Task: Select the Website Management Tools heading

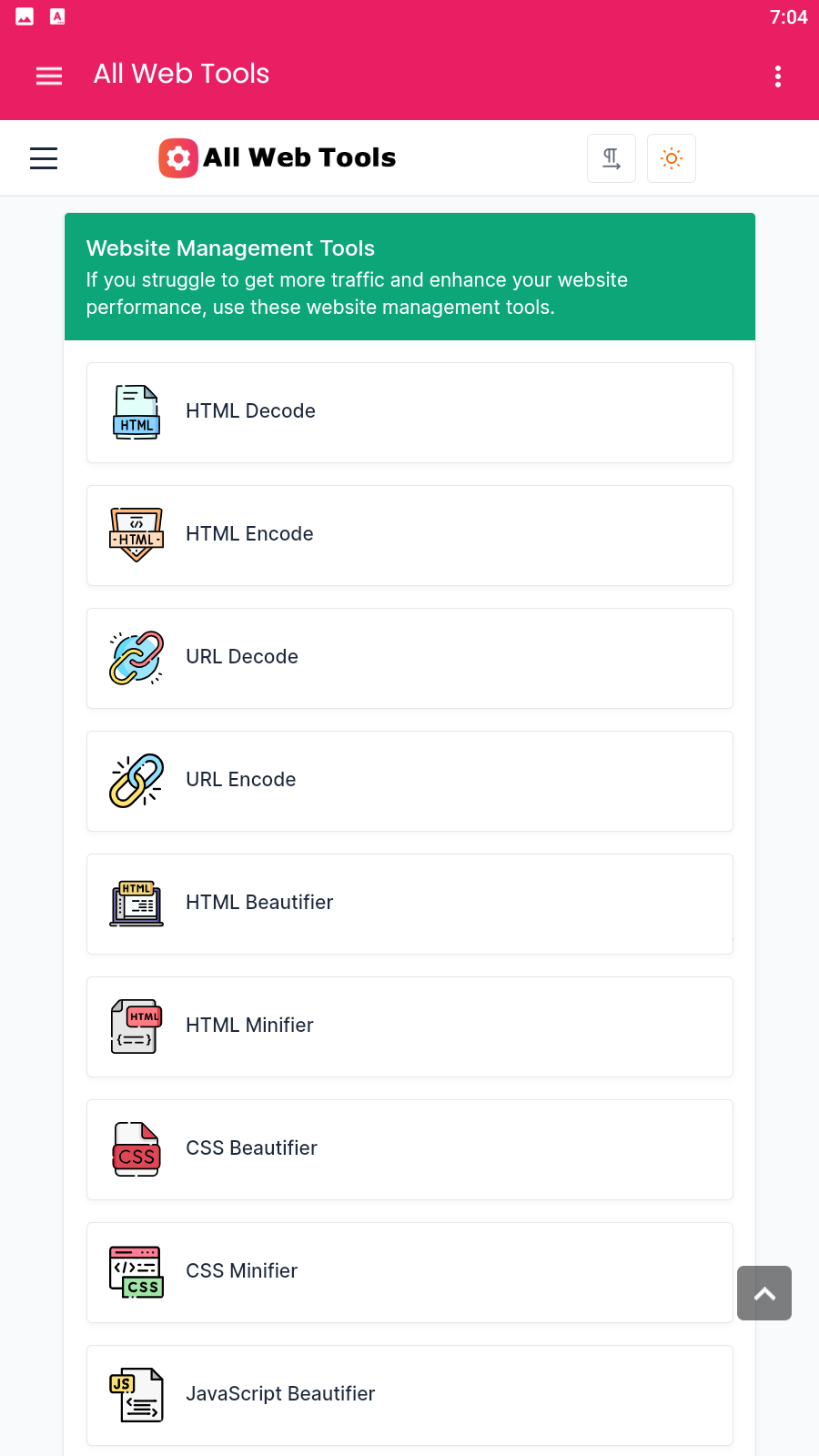Action: coord(230,248)
